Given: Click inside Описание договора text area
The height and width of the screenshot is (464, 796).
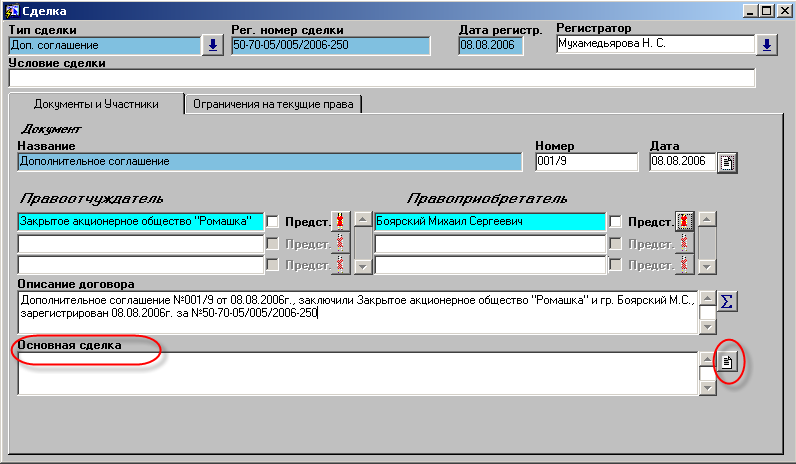Looking at the screenshot, I should coord(357,312).
